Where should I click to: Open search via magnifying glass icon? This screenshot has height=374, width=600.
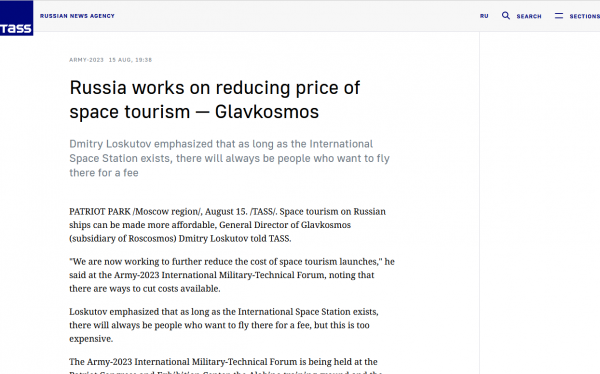coord(505,16)
